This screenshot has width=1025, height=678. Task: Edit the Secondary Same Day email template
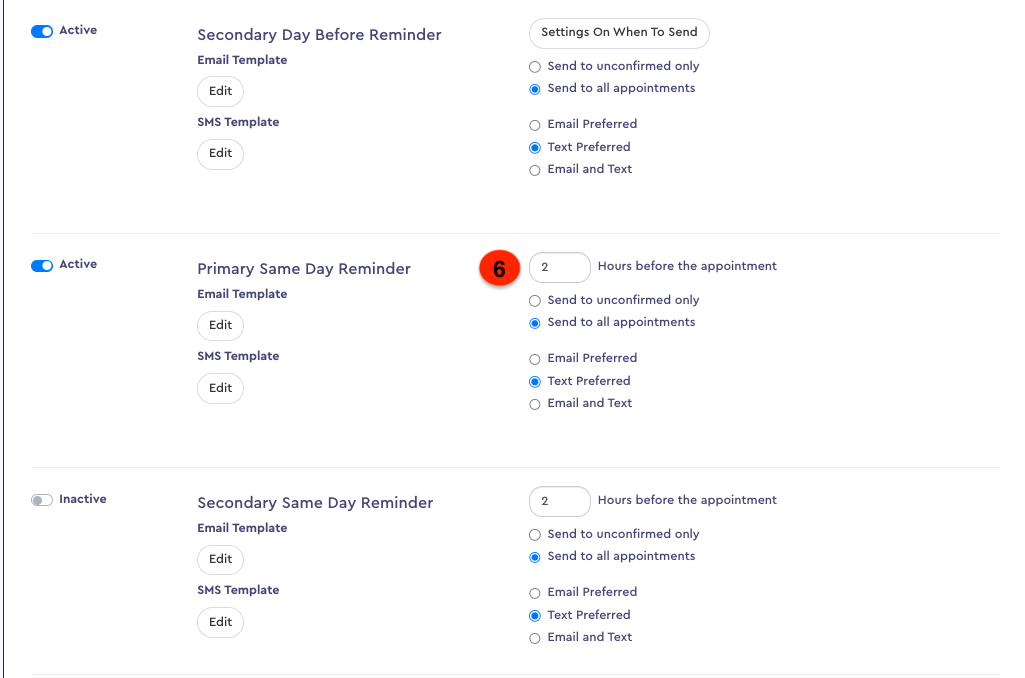coord(220,559)
